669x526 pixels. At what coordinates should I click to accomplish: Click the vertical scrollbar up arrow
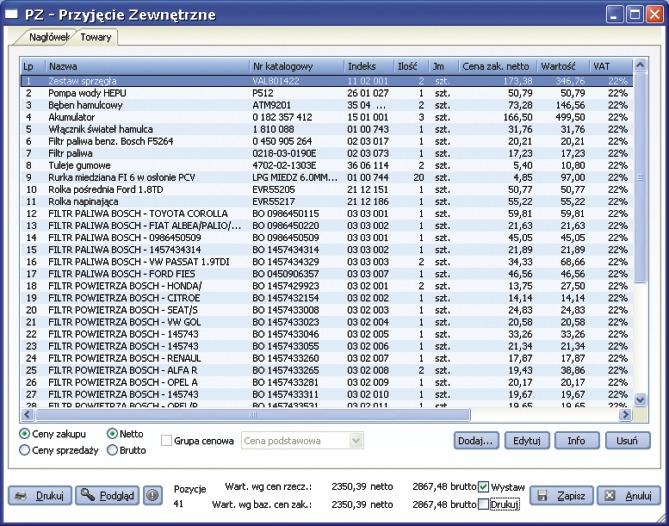tap(640, 65)
